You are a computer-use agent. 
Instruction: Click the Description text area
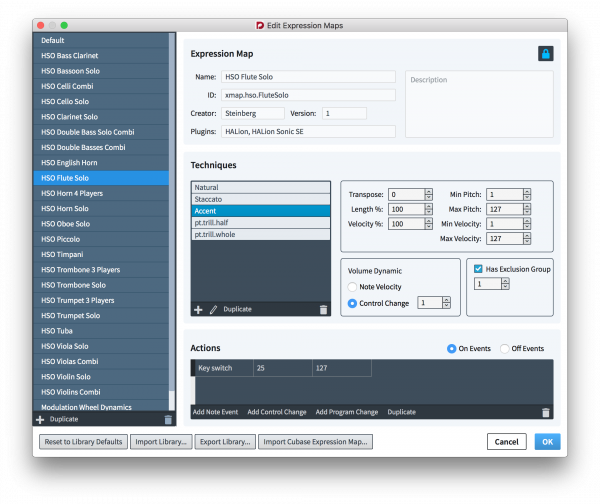tap(479, 104)
